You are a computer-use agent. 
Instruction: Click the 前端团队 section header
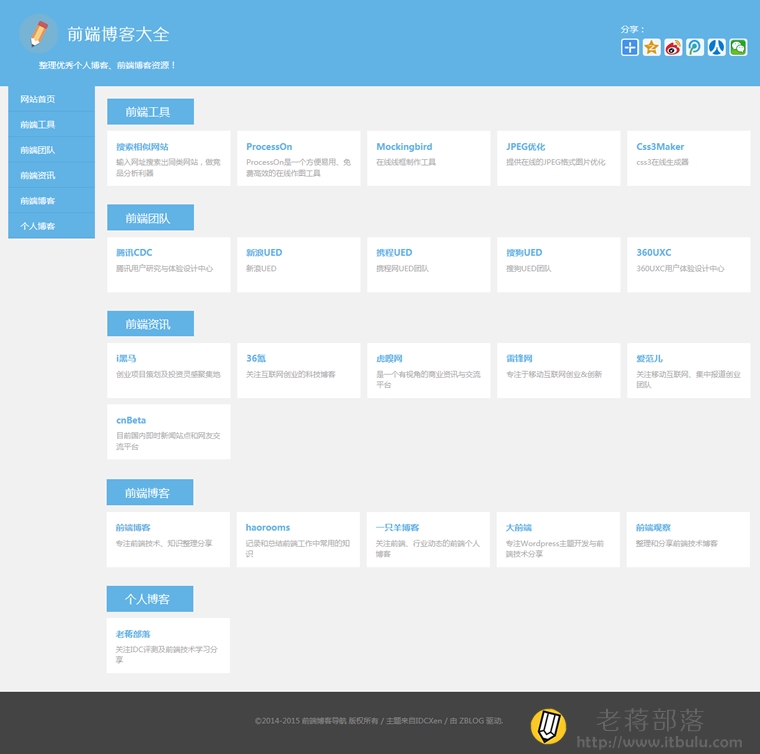[150, 218]
